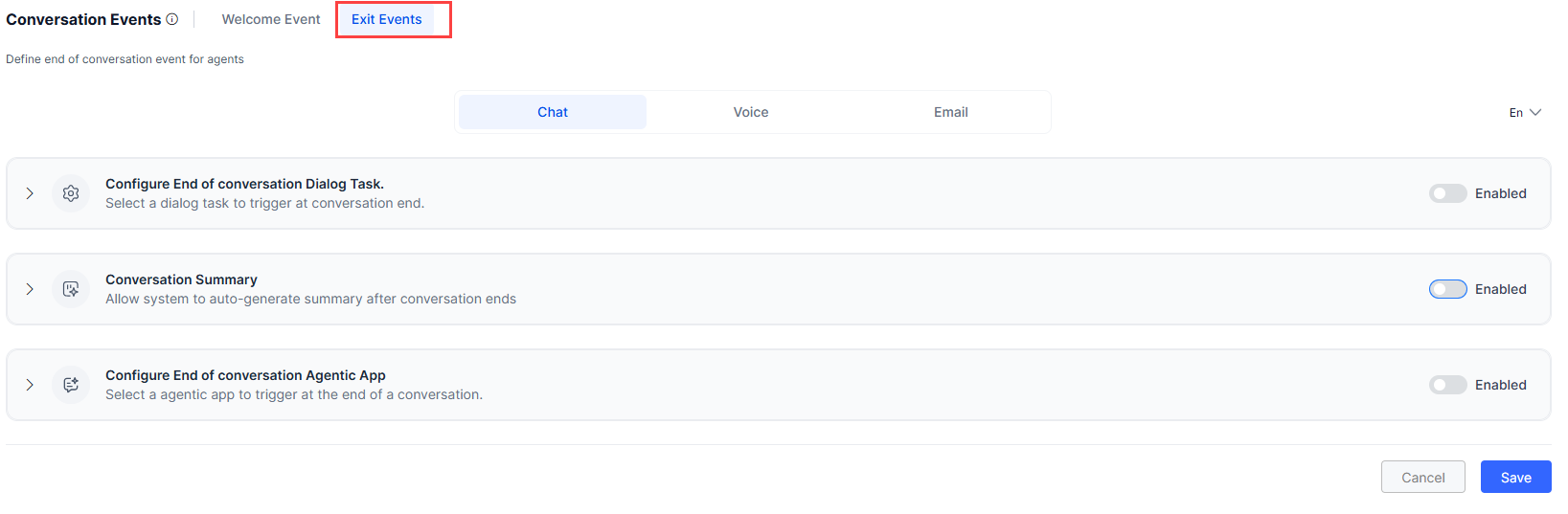The width and height of the screenshot is (1568, 514).
Task: Click the info icon beside Conversation Events
Action: point(172,19)
